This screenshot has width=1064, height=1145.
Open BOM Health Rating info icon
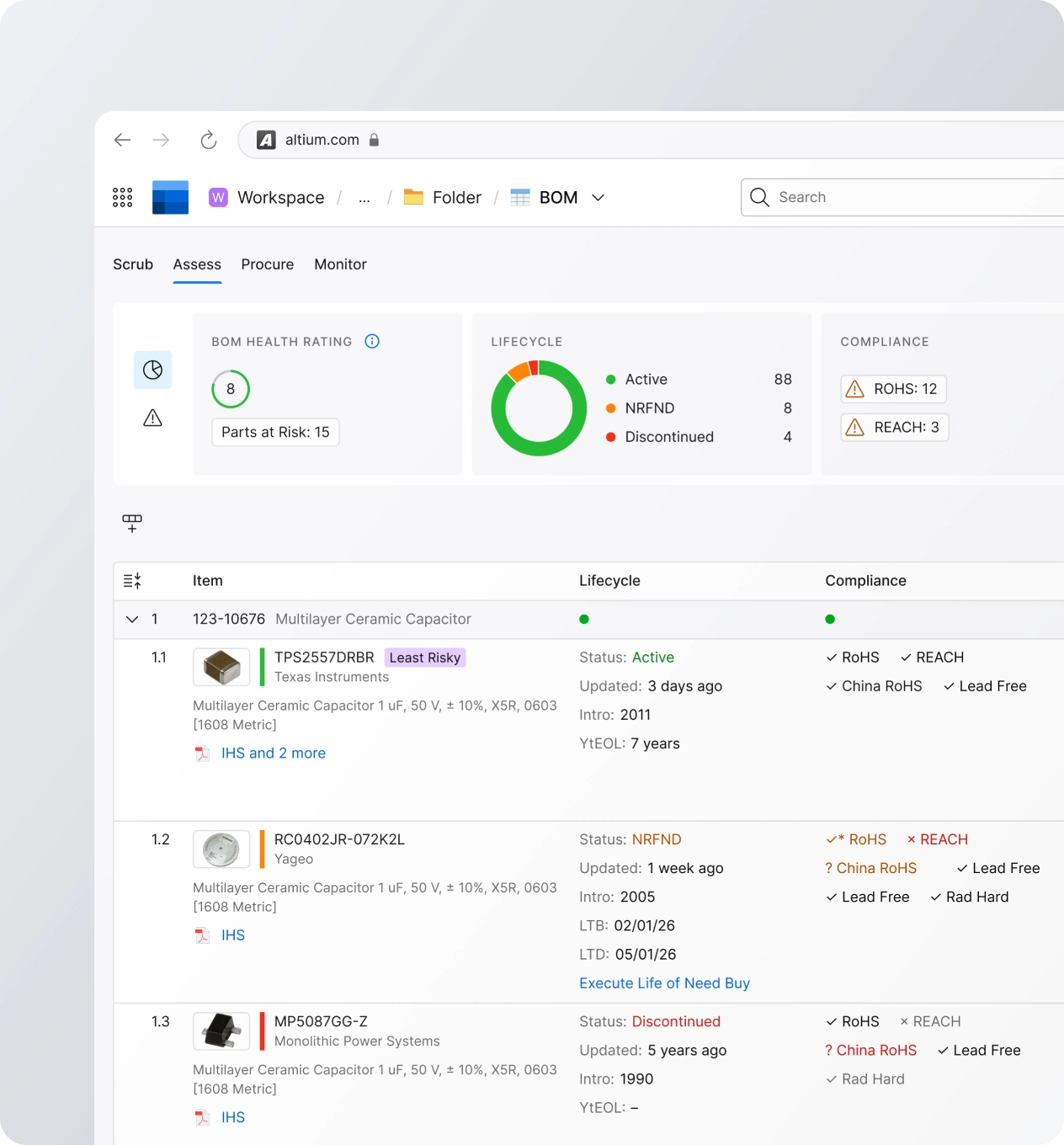point(372,341)
